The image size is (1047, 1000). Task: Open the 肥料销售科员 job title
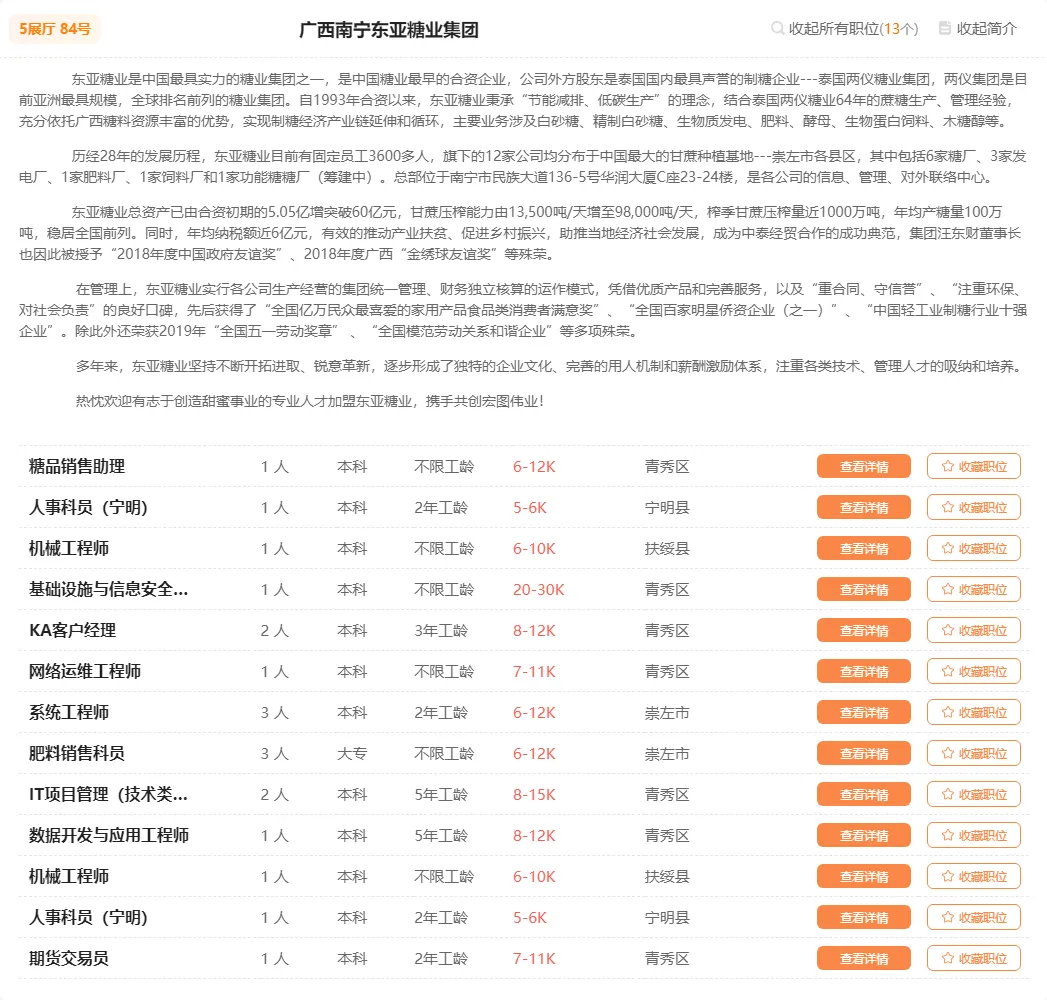pos(77,753)
